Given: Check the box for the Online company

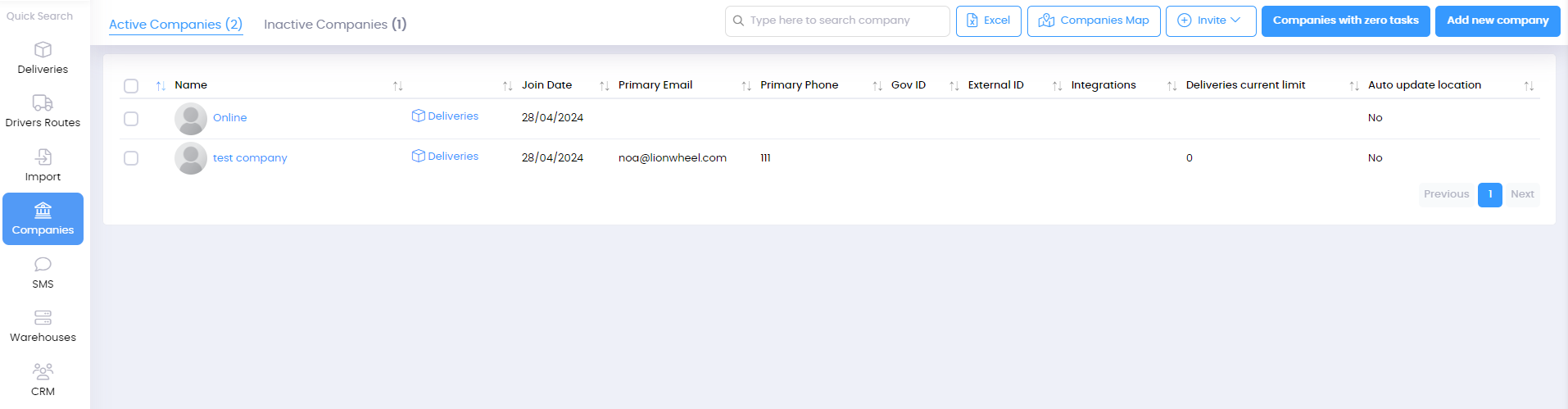Looking at the screenshot, I should 131,119.
